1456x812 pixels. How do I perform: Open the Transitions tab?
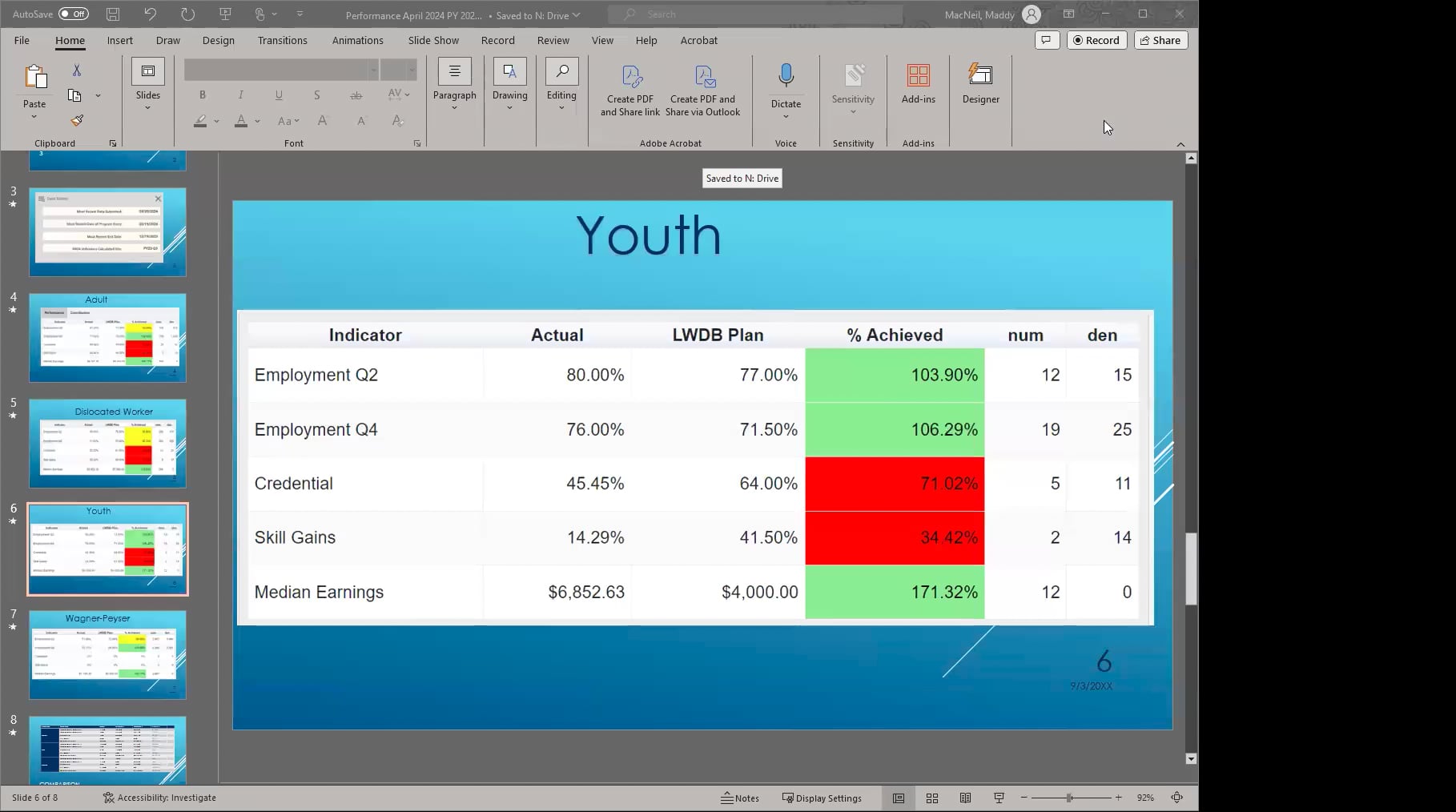click(282, 40)
